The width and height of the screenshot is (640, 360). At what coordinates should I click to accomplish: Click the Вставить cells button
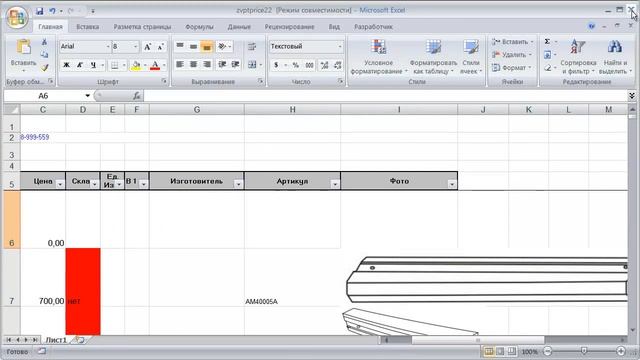coord(513,42)
